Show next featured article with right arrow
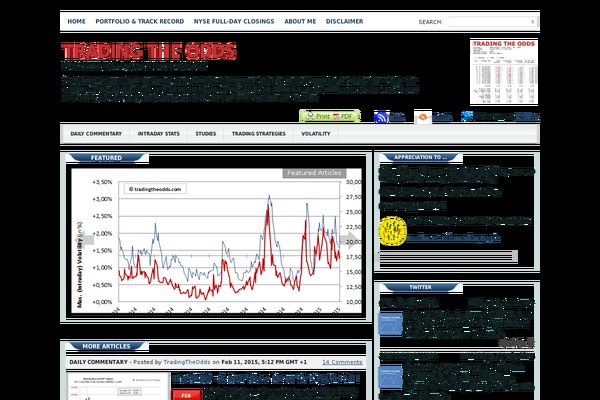The height and width of the screenshot is (400, 600). [350, 240]
